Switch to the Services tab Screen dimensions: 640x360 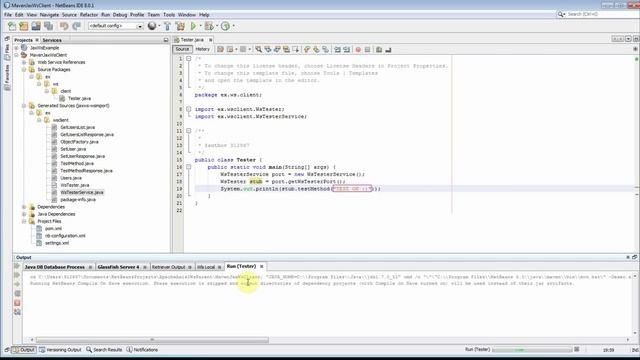tap(52, 40)
